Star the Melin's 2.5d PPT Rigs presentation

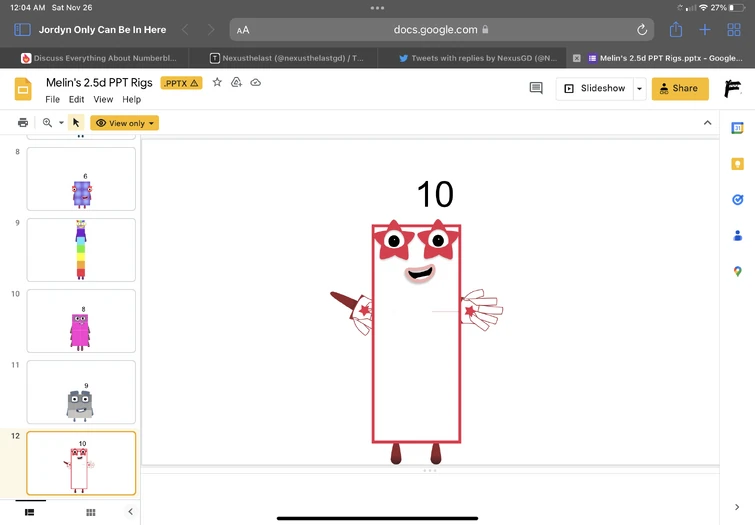point(217,83)
